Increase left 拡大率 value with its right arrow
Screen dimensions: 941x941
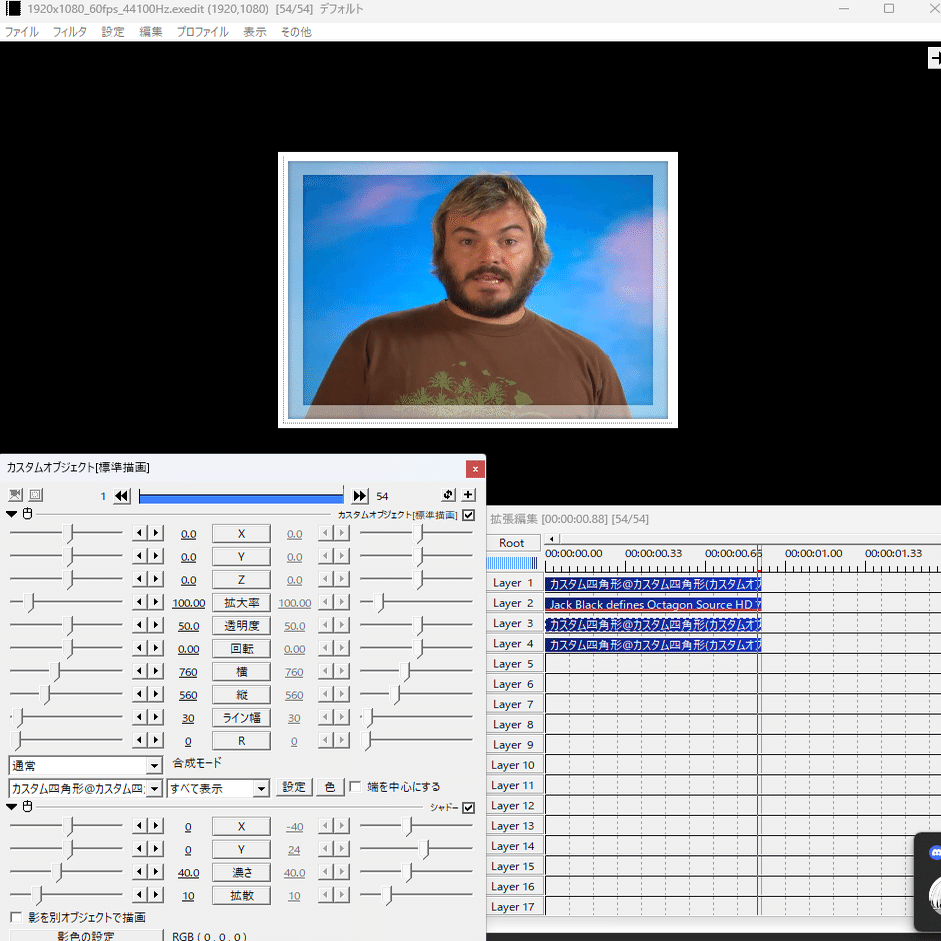156,602
